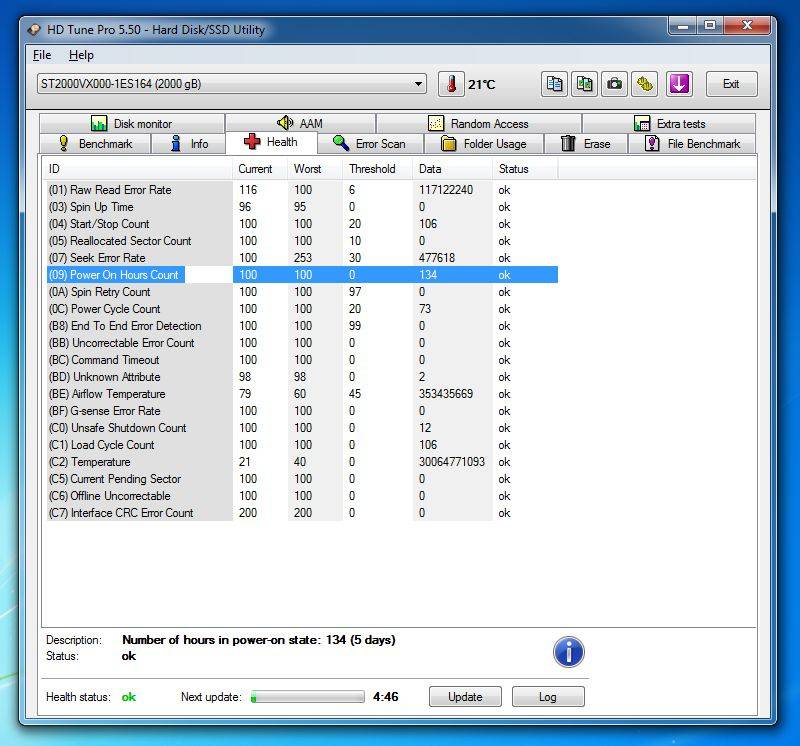Select the (0A) Spin Retry Count row

tap(302, 292)
